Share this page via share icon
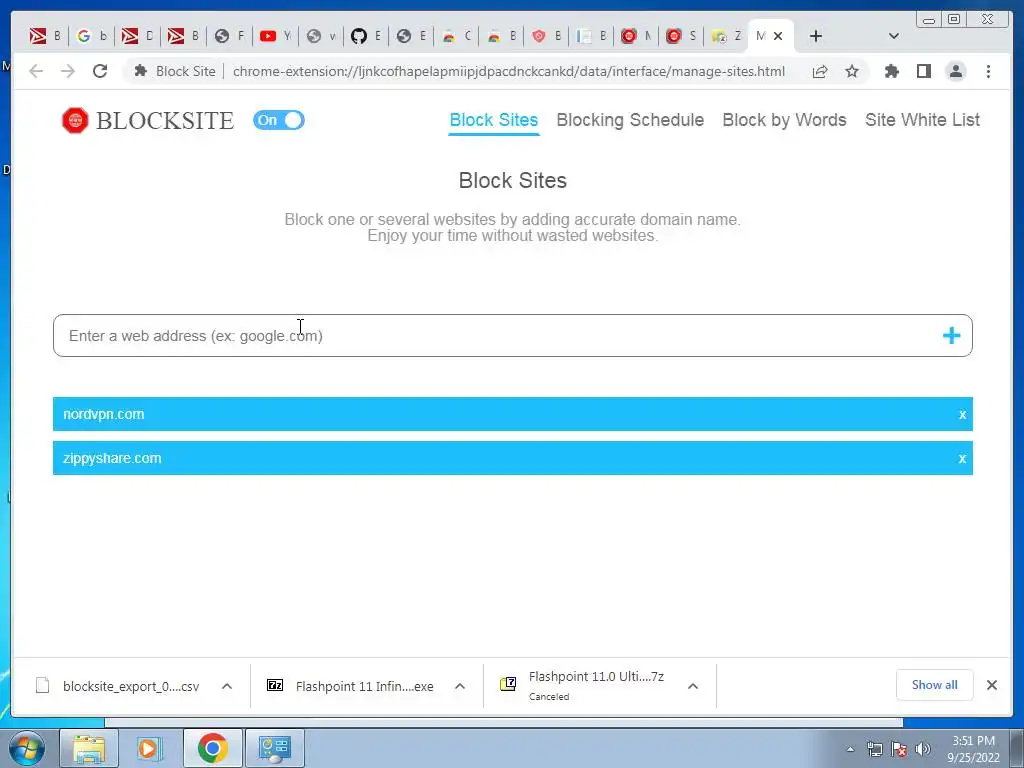1024x768 pixels. pyautogui.click(x=820, y=71)
